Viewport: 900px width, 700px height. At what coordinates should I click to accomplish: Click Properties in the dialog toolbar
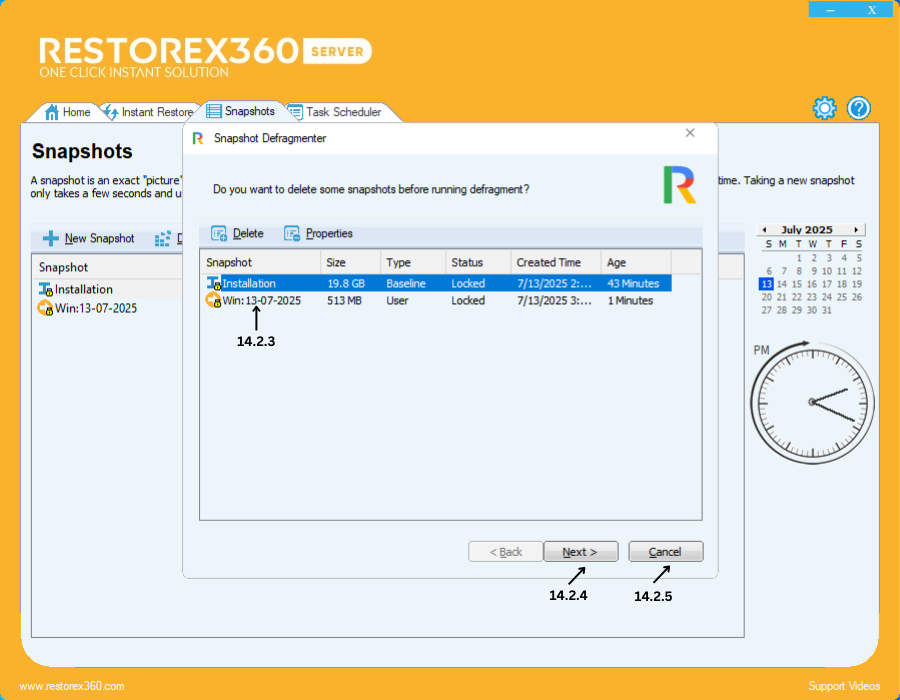tap(318, 234)
